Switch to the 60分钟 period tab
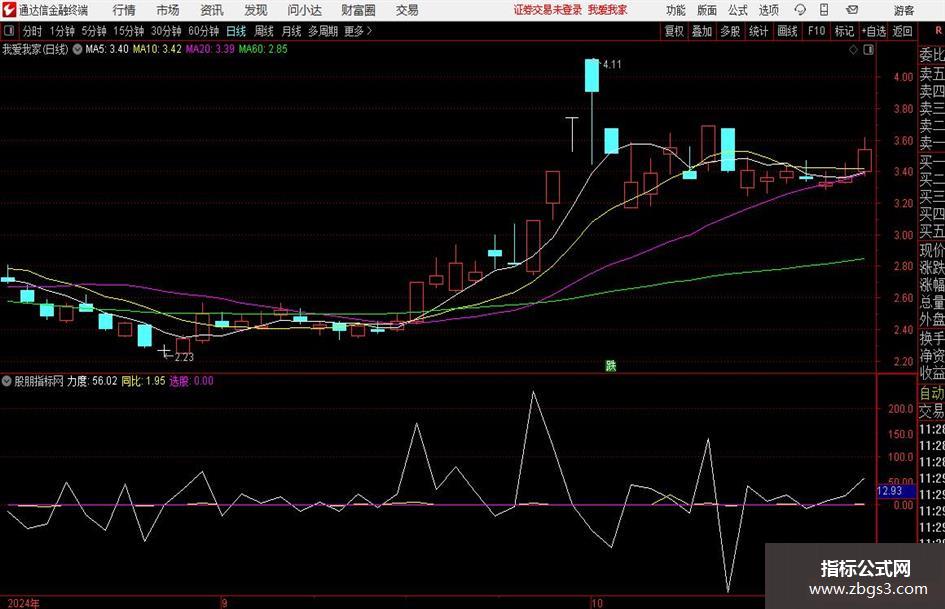Image resolution: width=945 pixels, height=609 pixels. click(203, 31)
